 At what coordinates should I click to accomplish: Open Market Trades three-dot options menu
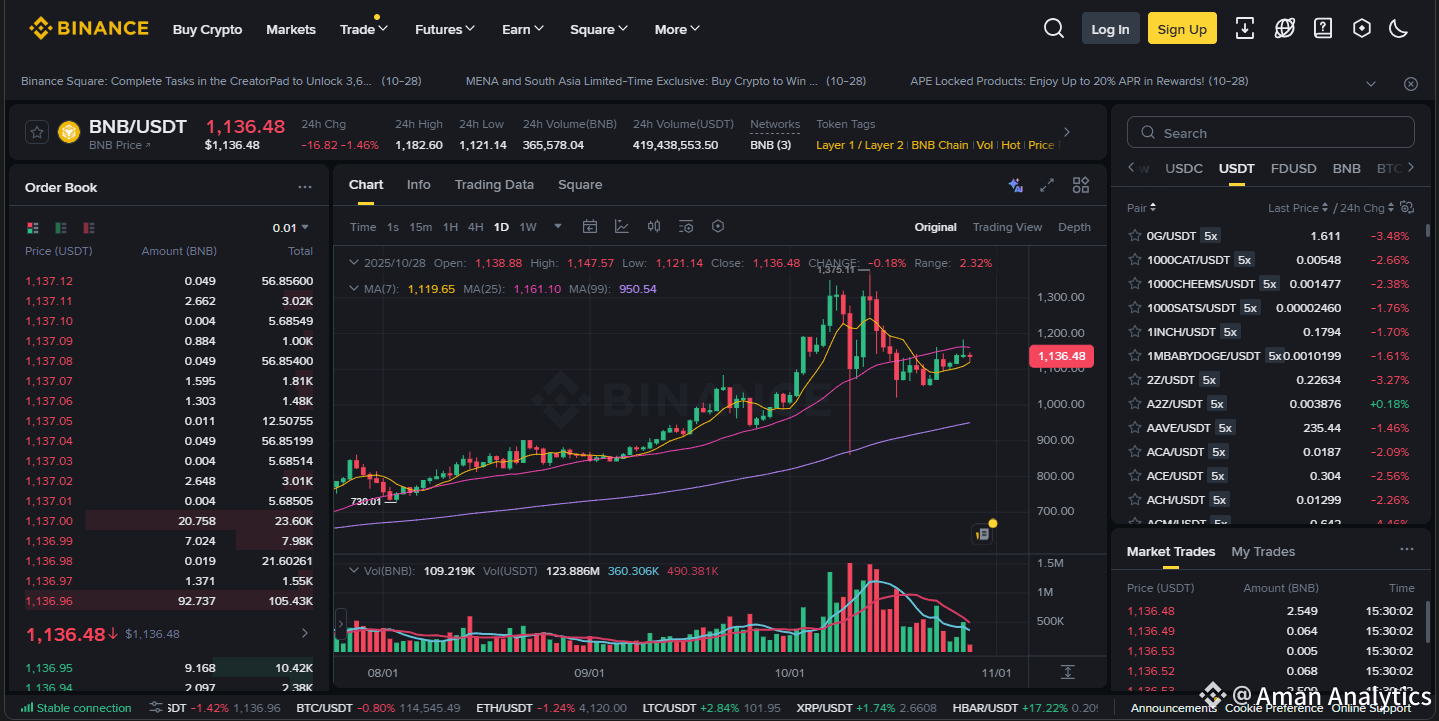(1407, 550)
